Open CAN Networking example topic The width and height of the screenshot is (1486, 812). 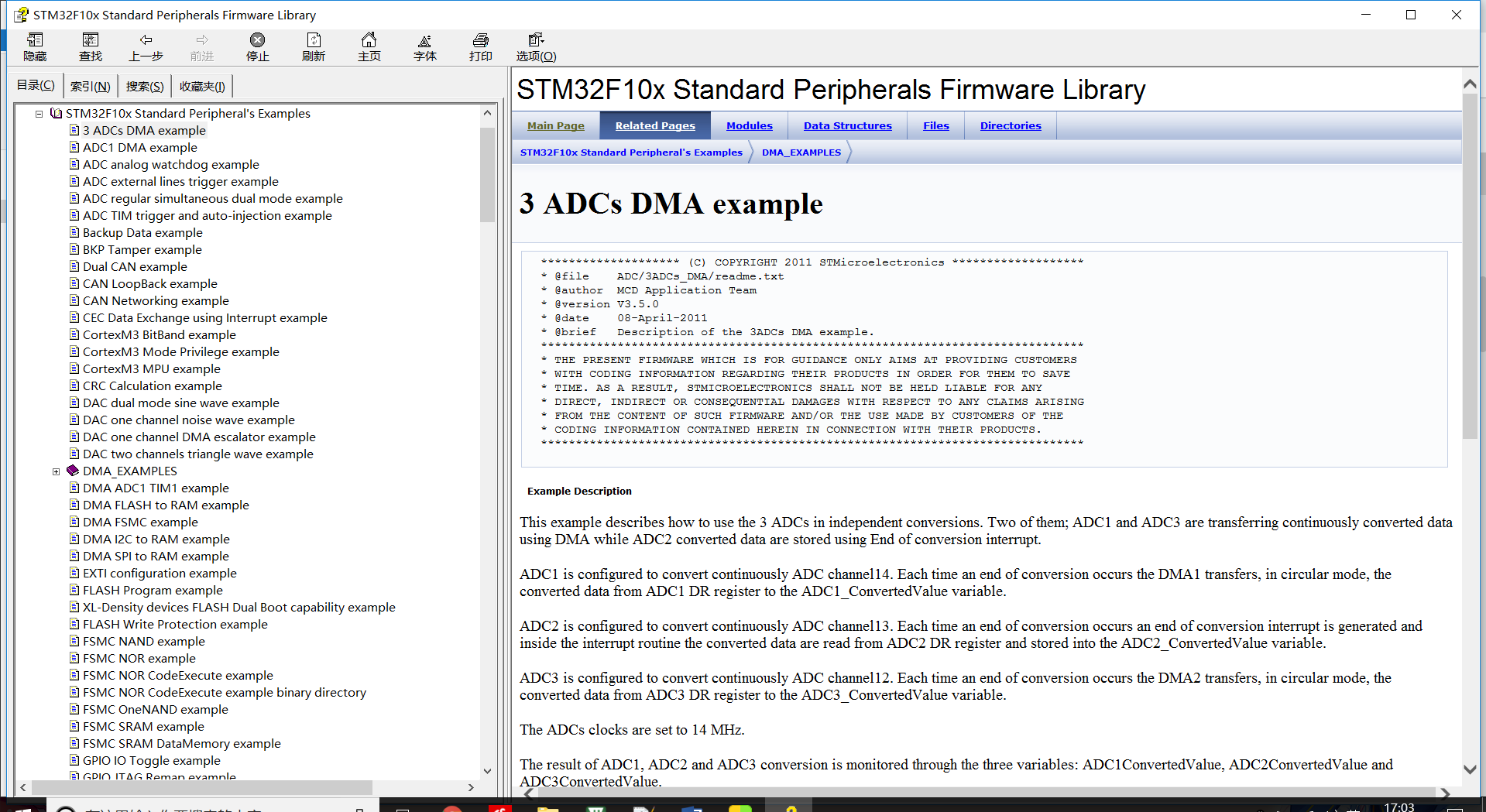(x=156, y=300)
